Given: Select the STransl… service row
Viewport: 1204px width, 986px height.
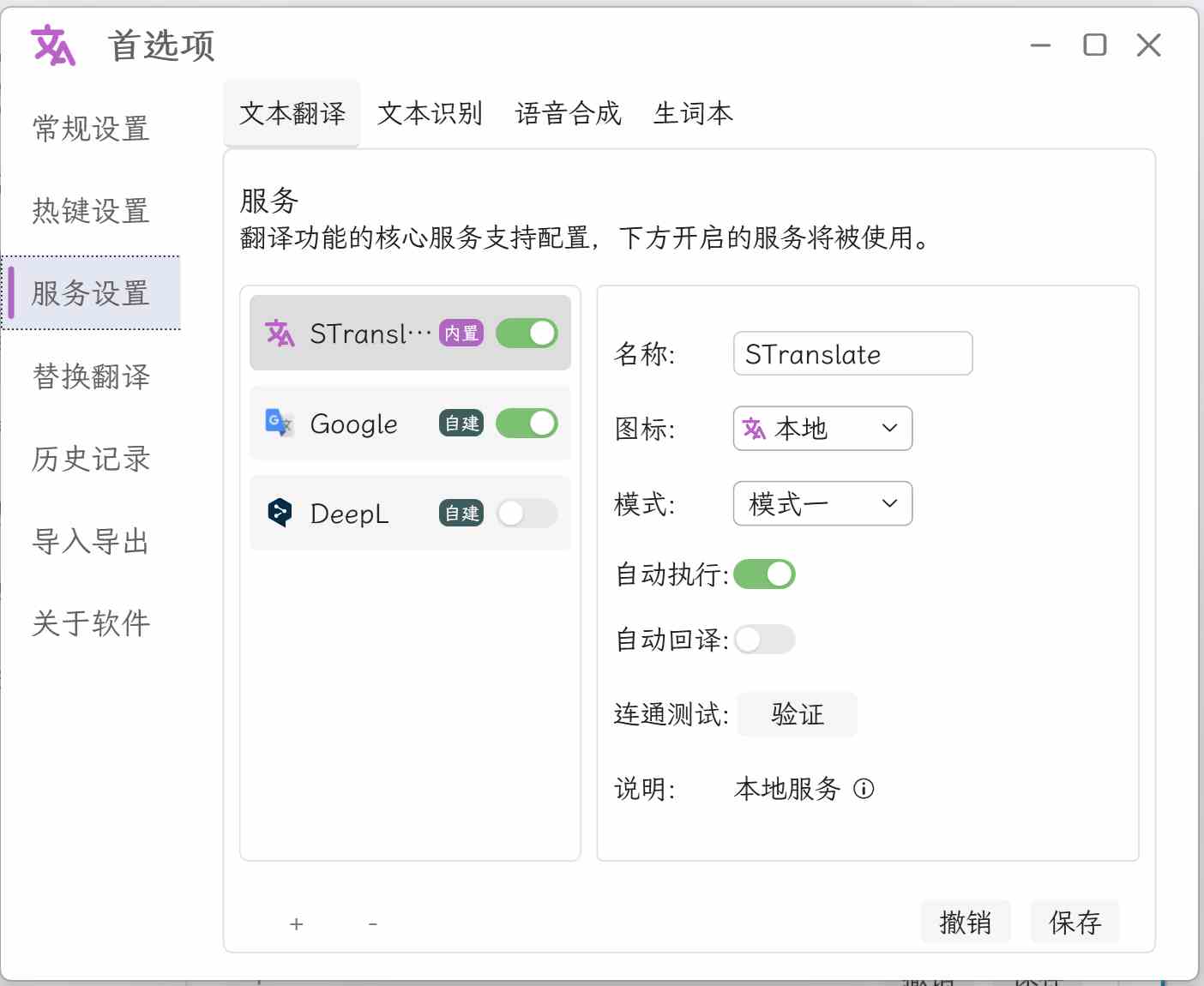Looking at the screenshot, I should (x=410, y=333).
